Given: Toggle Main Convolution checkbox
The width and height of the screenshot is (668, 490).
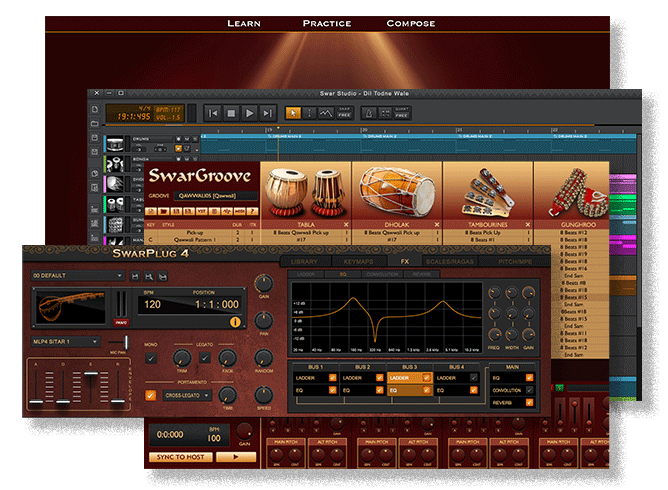Looking at the screenshot, I should [x=529, y=390].
